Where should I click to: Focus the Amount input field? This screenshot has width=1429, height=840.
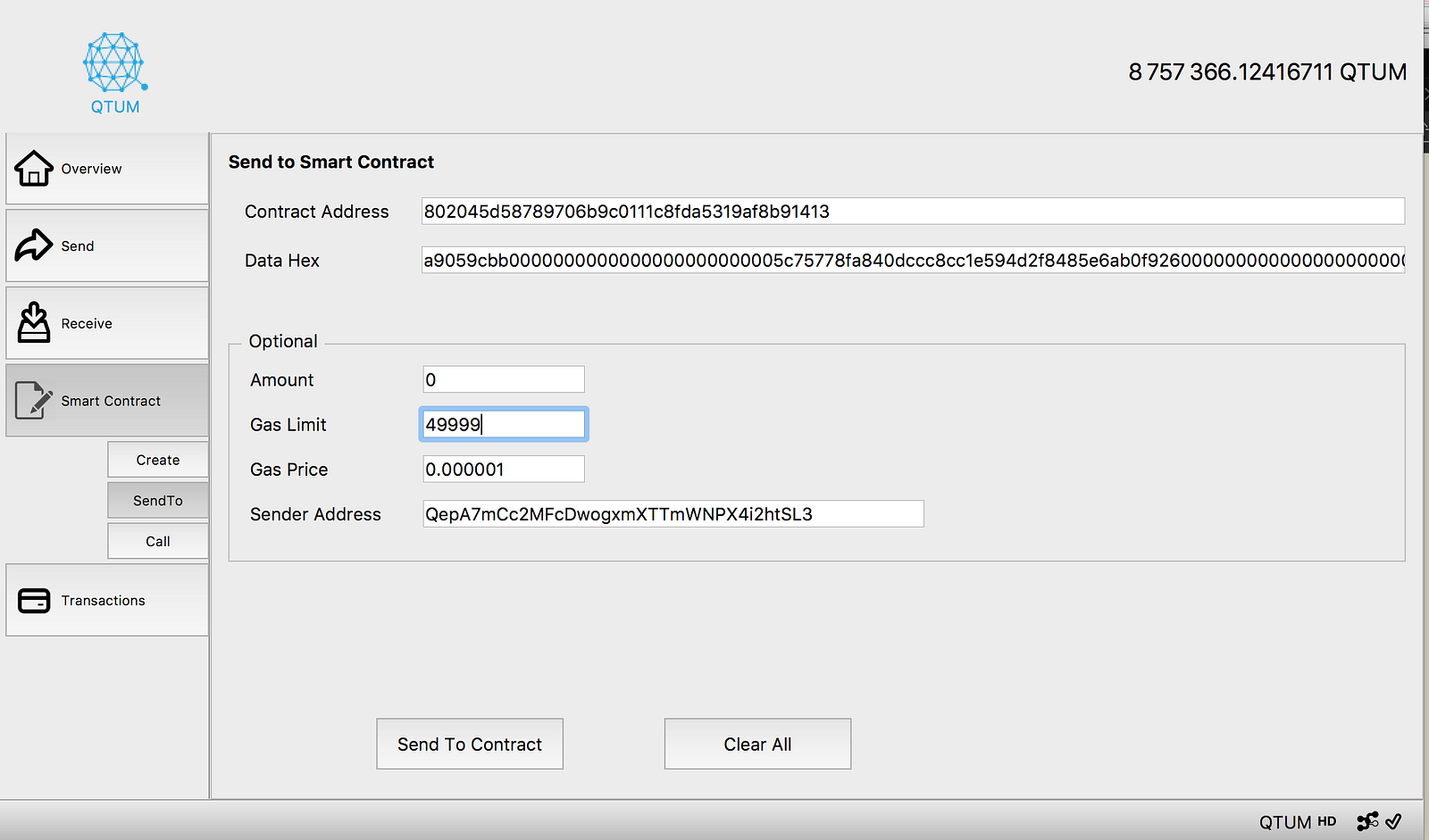click(504, 379)
